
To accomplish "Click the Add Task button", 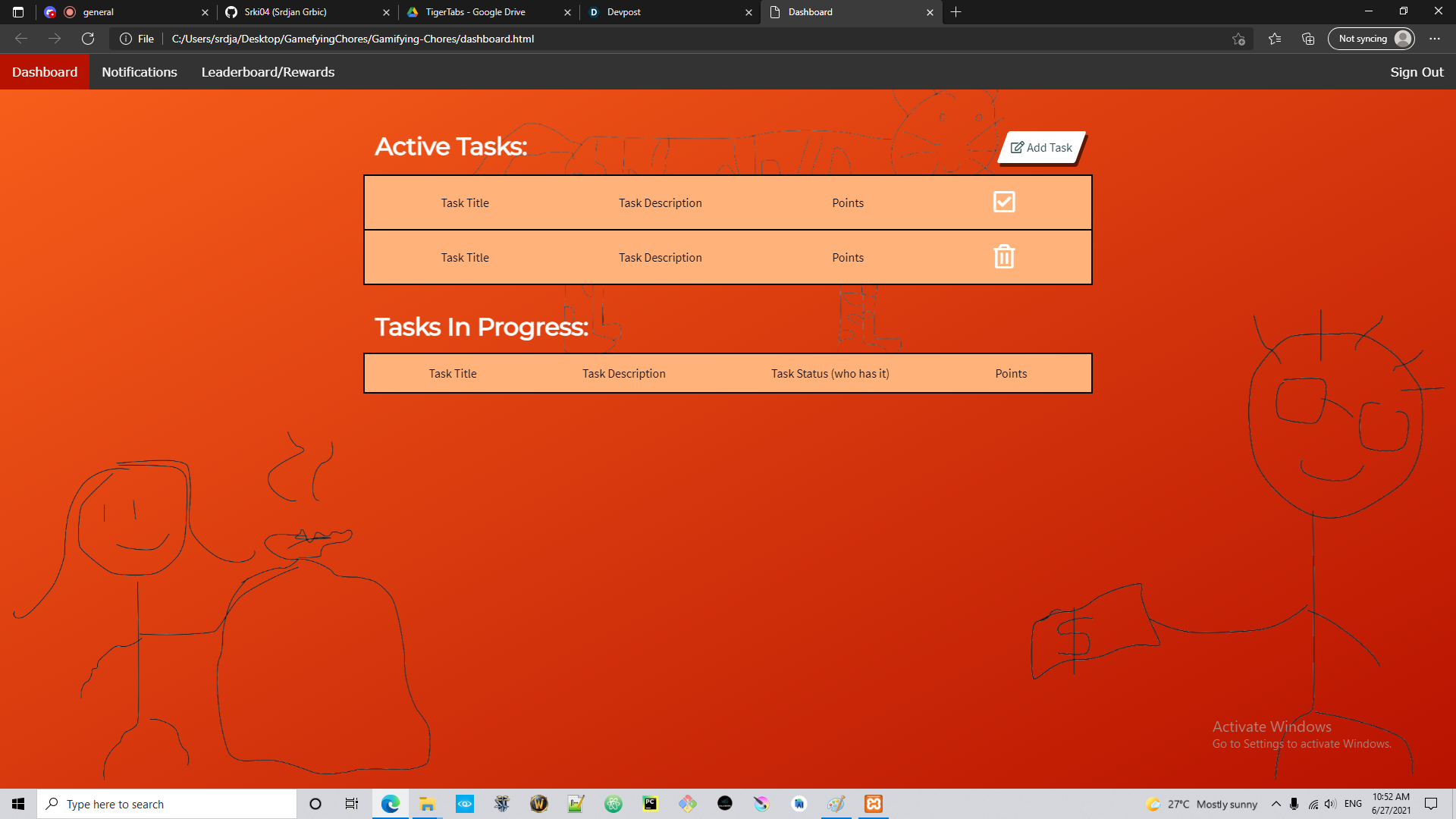I will [x=1041, y=147].
